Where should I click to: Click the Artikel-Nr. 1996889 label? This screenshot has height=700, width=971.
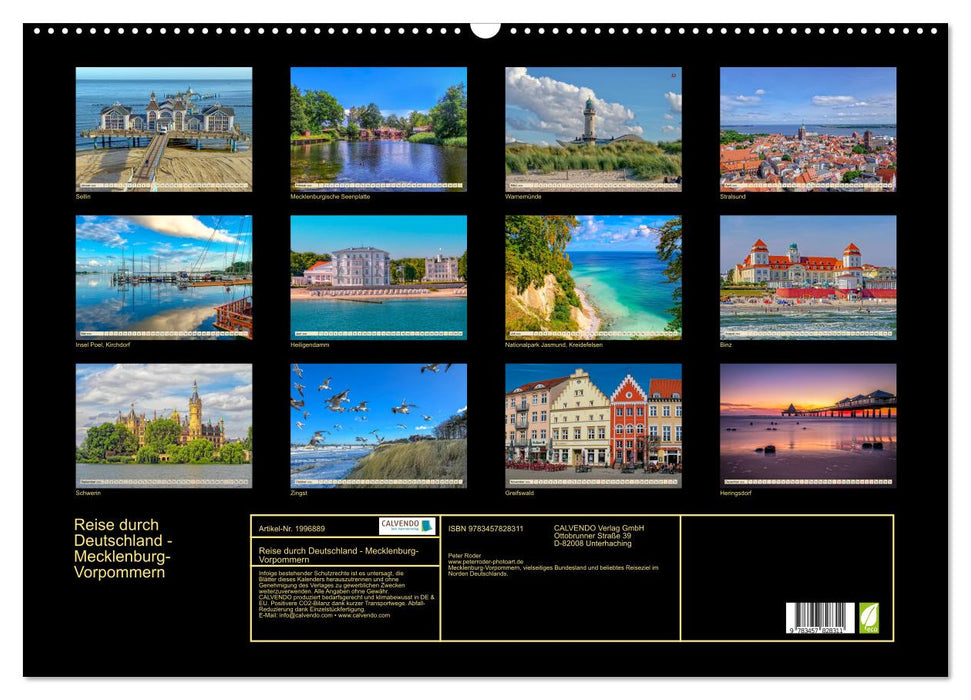[x=291, y=528]
